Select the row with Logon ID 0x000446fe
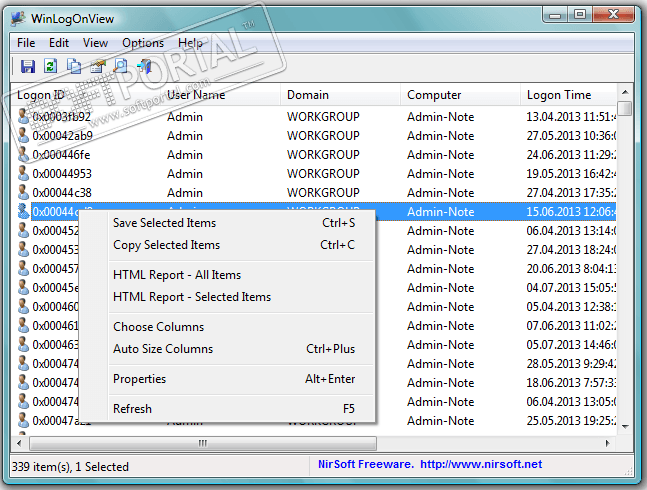 pyautogui.click(x=314, y=155)
